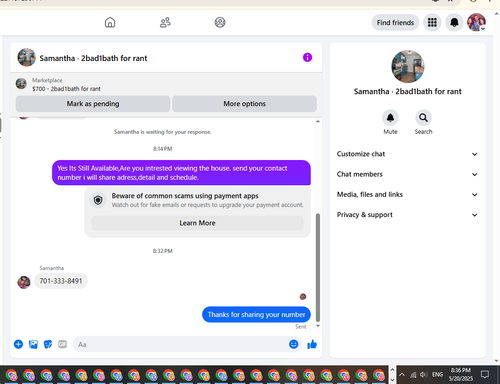Open more actions plus icon
Viewport: 500px width, 384px height.
[18, 344]
